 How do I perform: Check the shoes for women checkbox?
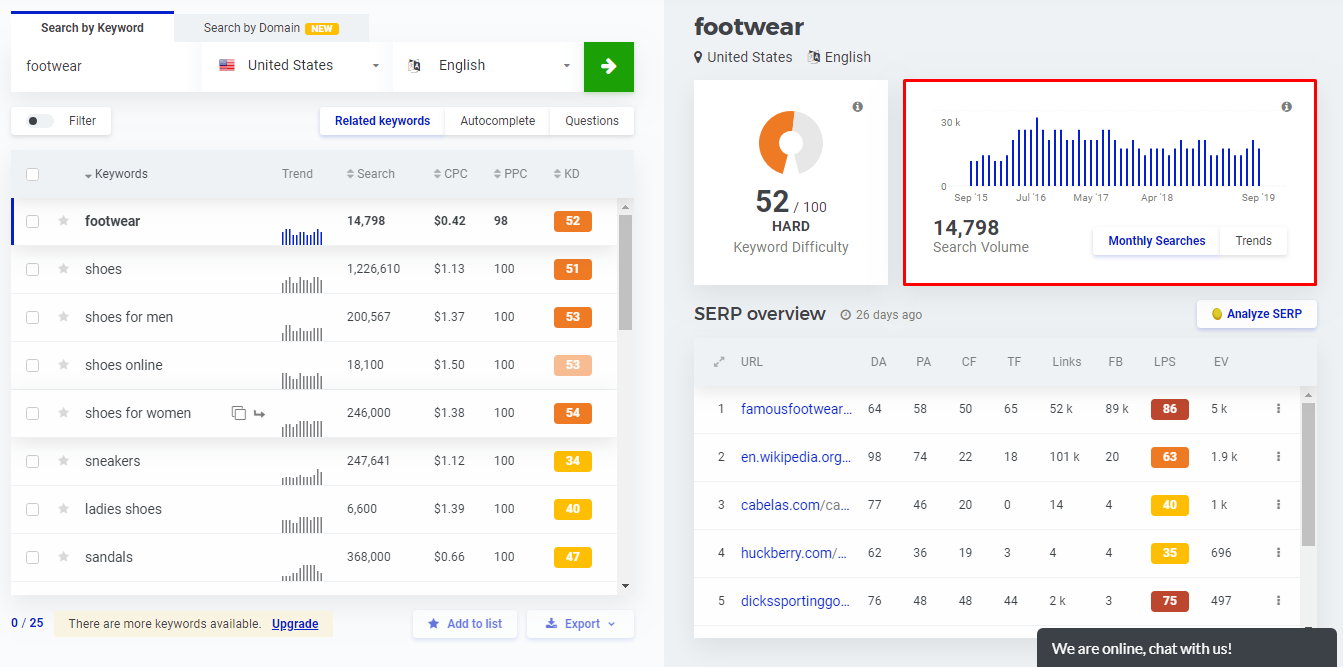coord(32,413)
